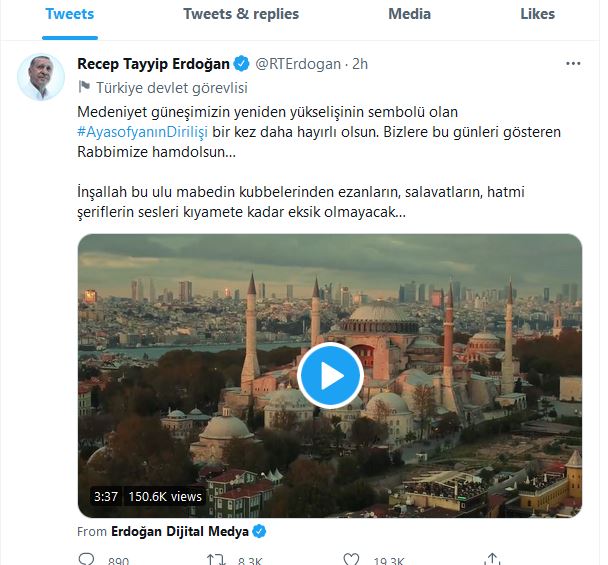The image size is (608, 565).
Task: Click the Recep Tayyip Erdoğan display name
Action: point(153,64)
